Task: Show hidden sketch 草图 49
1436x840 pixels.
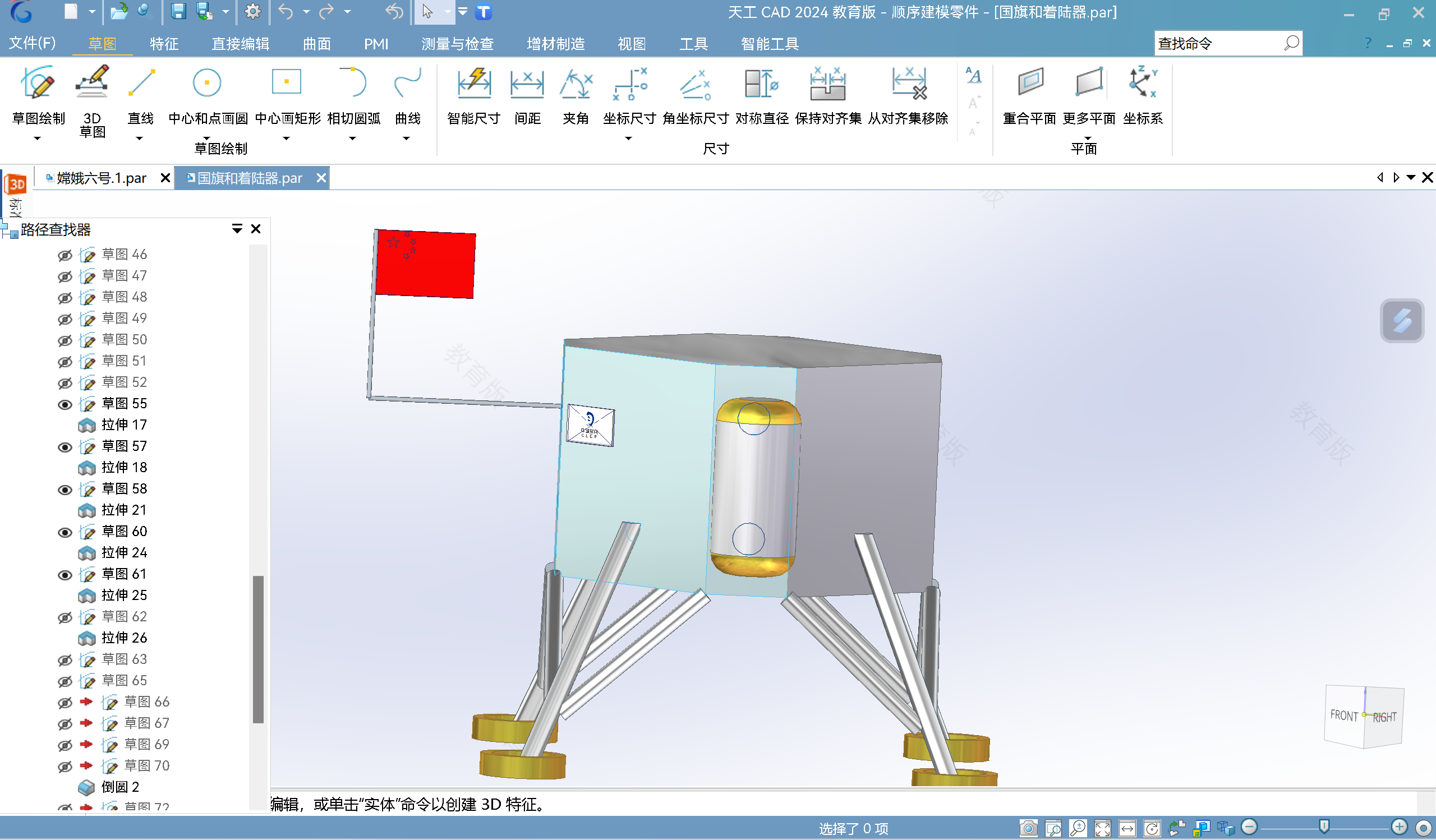Action: [x=65, y=319]
